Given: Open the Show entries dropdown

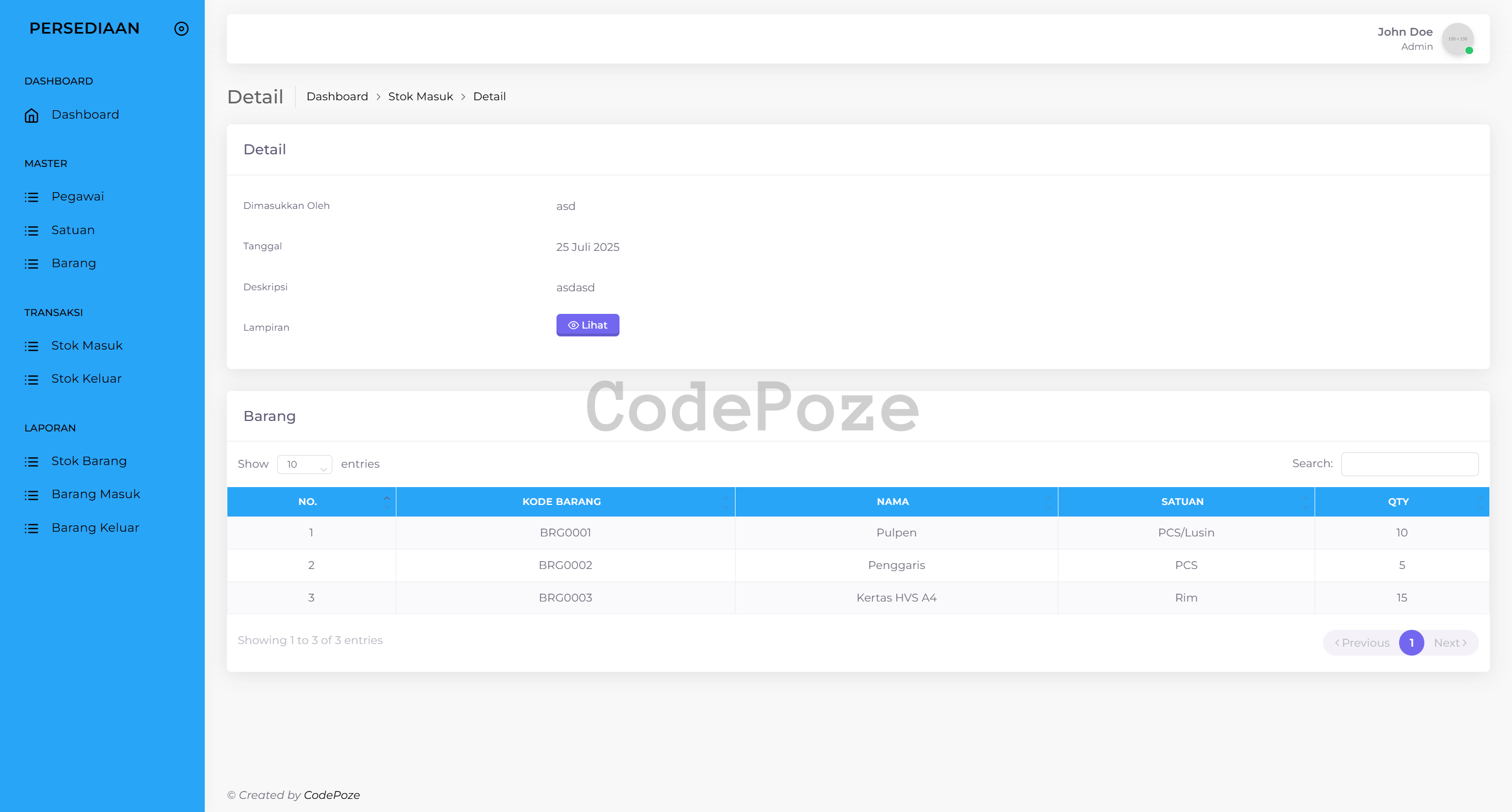Looking at the screenshot, I should [x=304, y=464].
